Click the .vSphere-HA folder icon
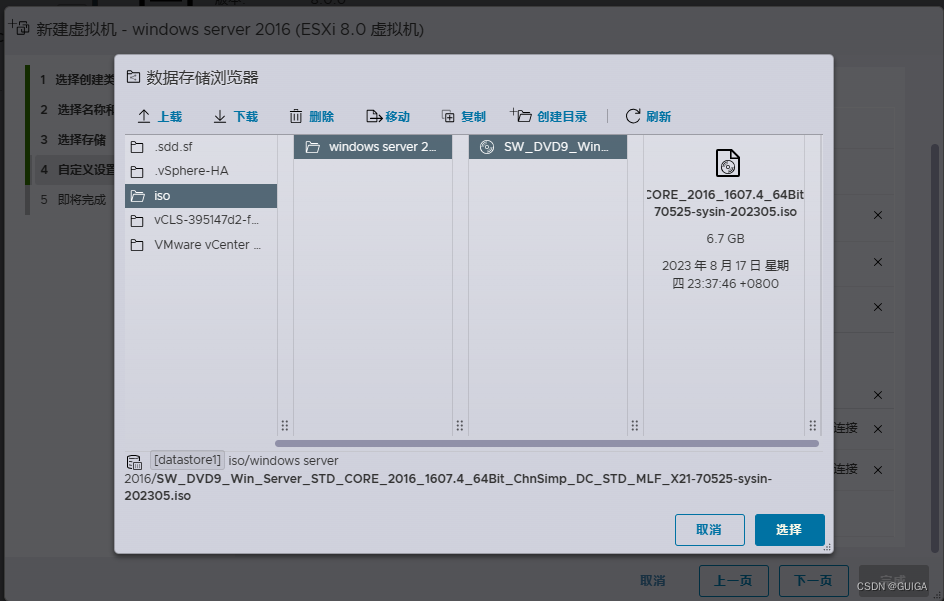The image size is (944, 601). pyautogui.click(x=137, y=172)
